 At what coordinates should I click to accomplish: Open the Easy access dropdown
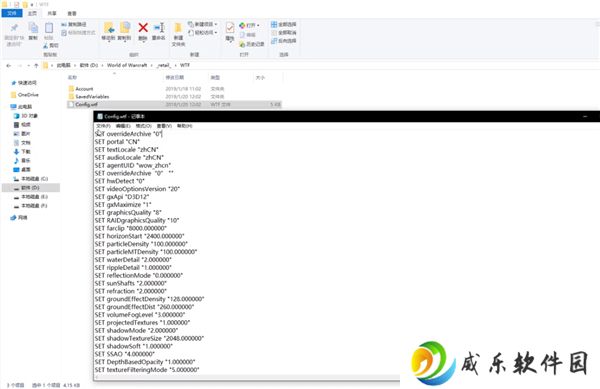tap(203, 33)
